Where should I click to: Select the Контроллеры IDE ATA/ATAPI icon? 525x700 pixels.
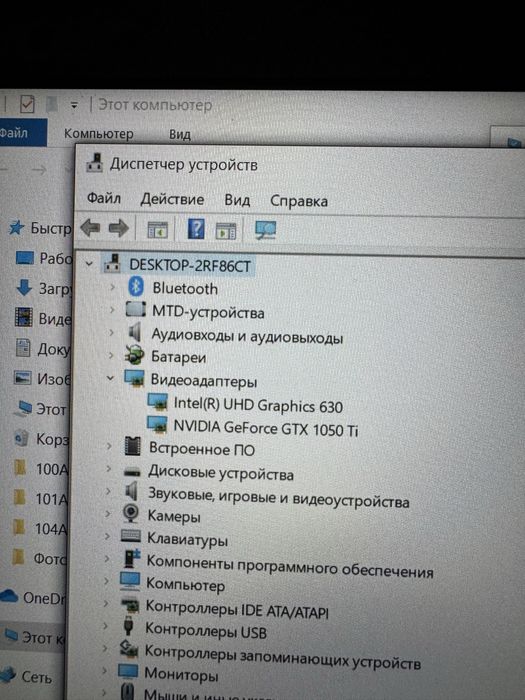point(130,605)
